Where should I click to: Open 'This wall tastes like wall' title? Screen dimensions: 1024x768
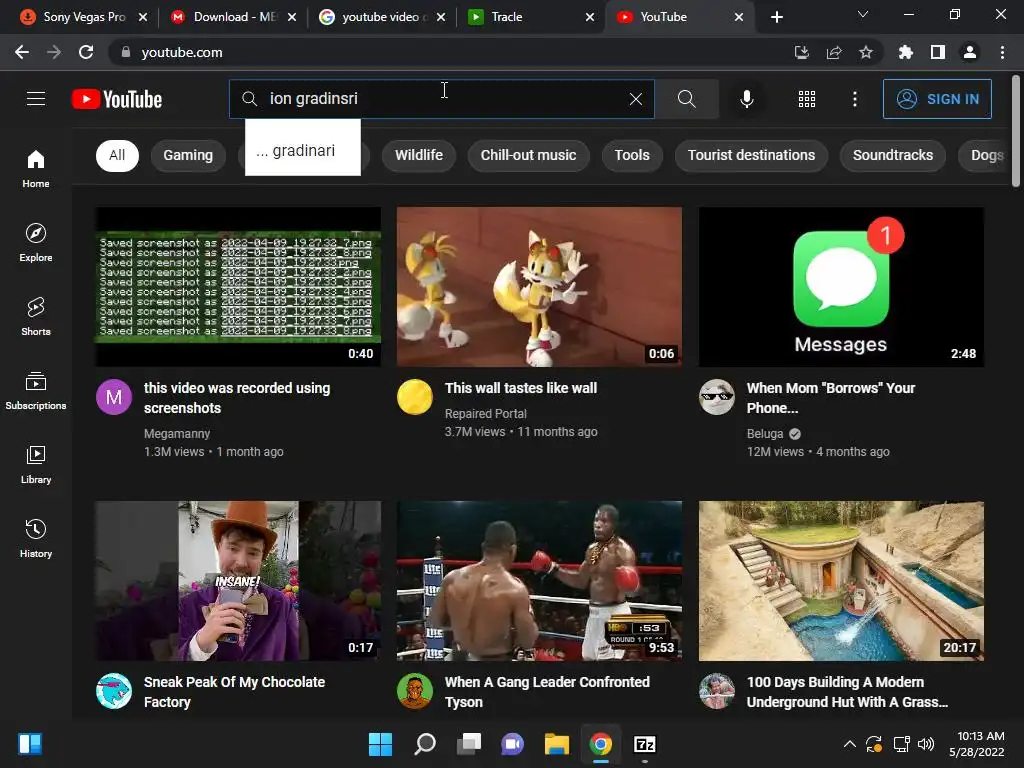click(x=520, y=388)
